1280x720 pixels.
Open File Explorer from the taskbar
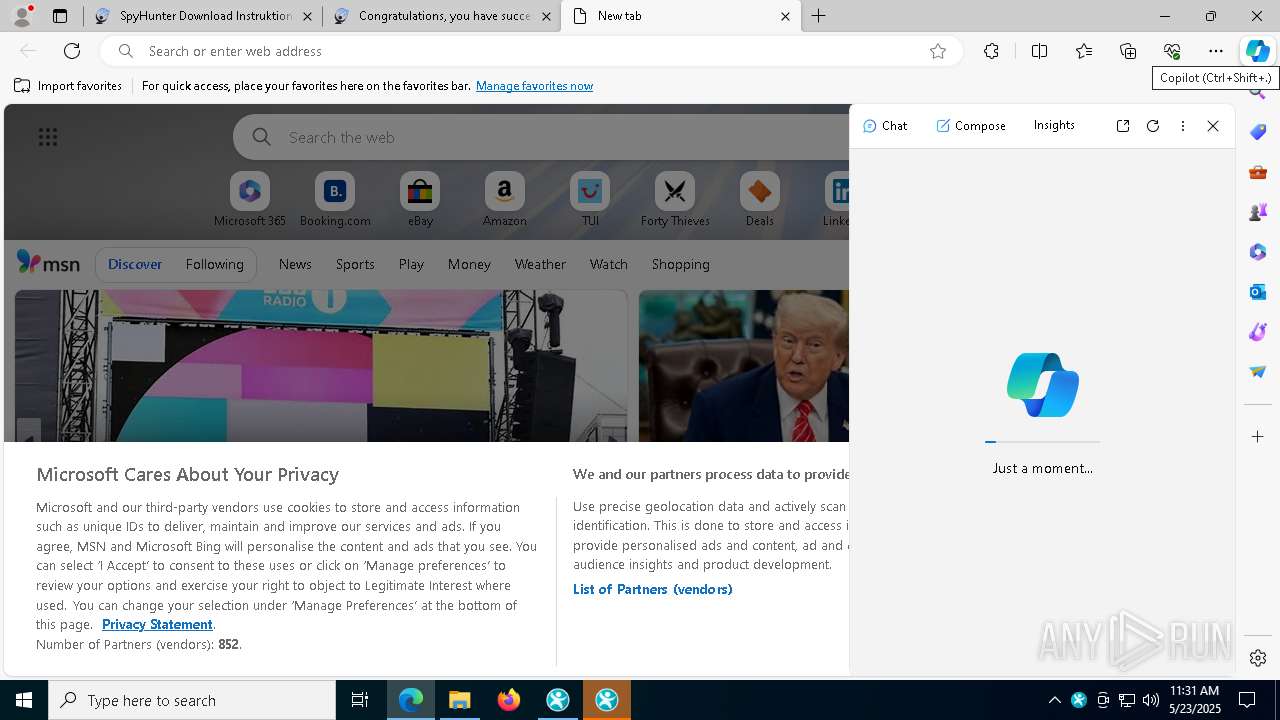click(x=460, y=700)
